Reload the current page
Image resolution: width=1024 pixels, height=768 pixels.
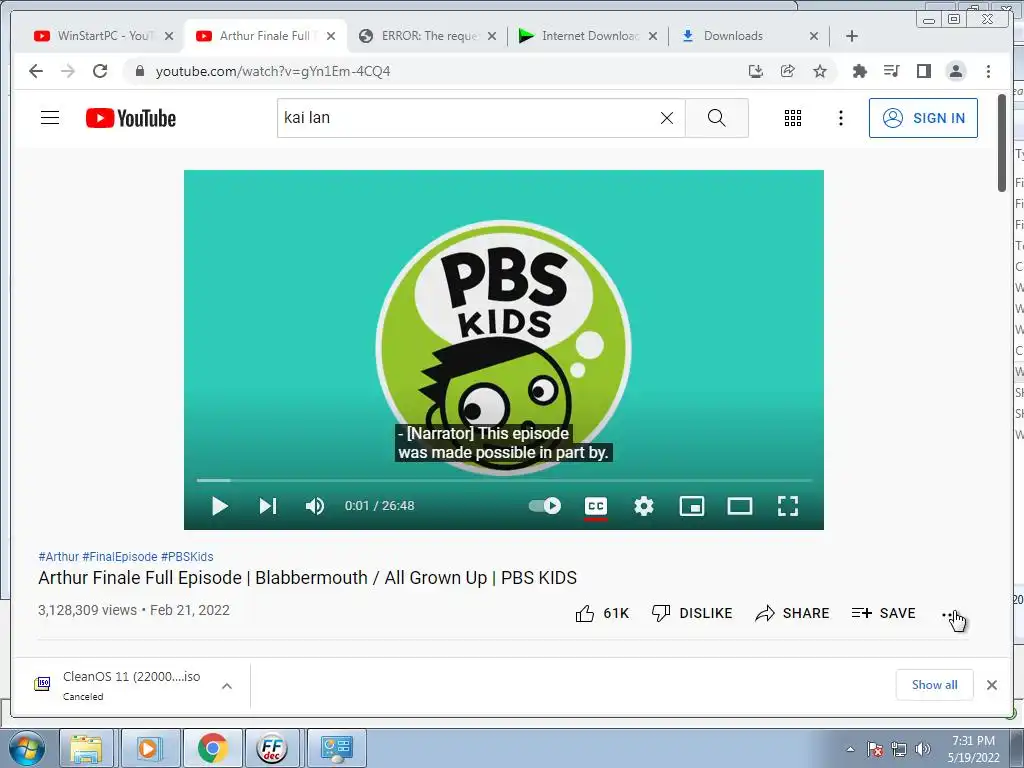click(100, 71)
